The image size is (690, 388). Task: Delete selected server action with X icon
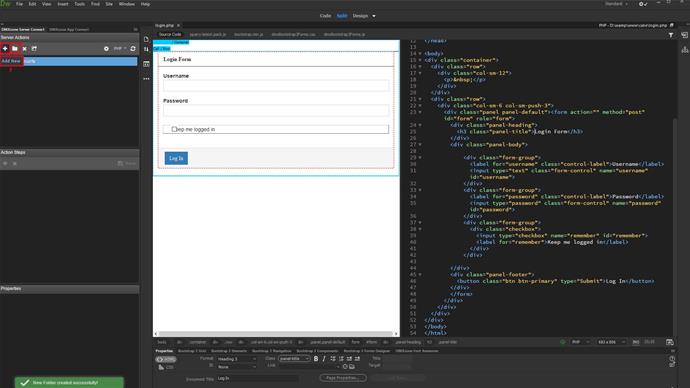(25, 48)
